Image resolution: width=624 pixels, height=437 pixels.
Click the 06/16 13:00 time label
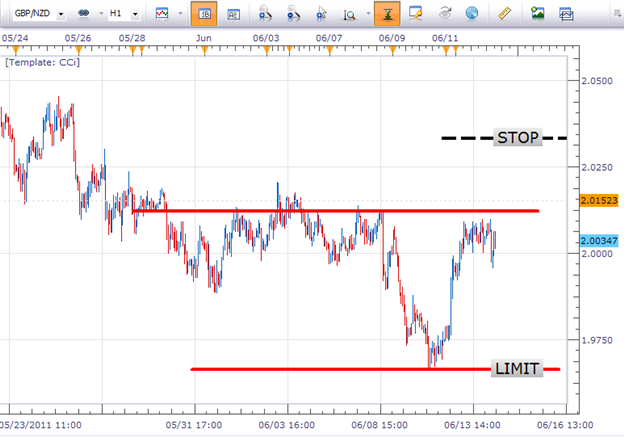(565, 425)
